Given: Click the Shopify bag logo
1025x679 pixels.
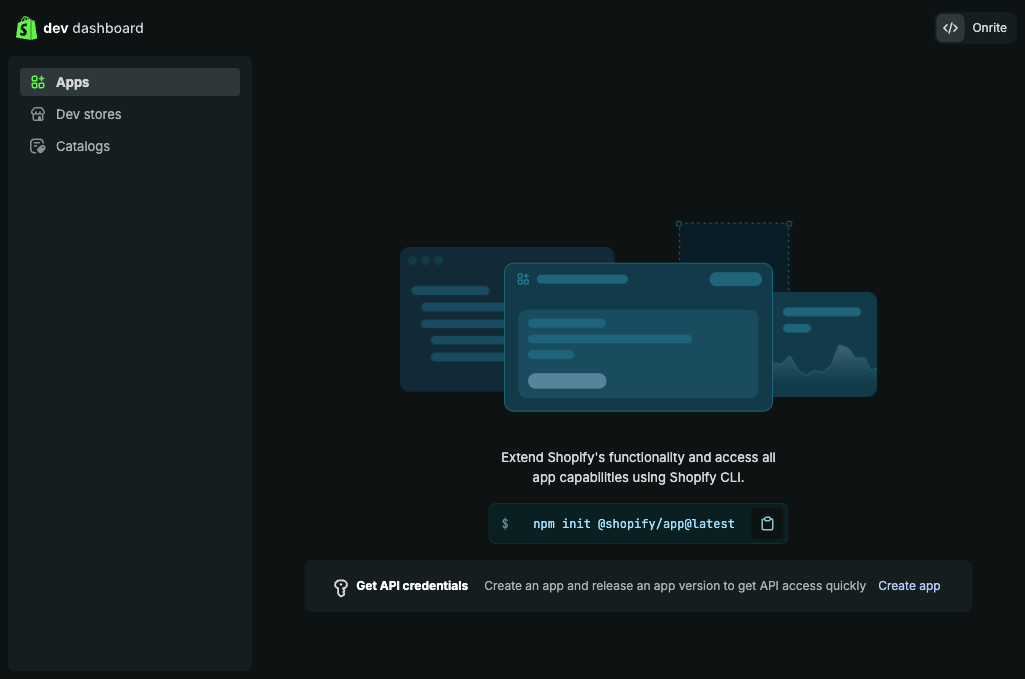Looking at the screenshot, I should point(26,28).
